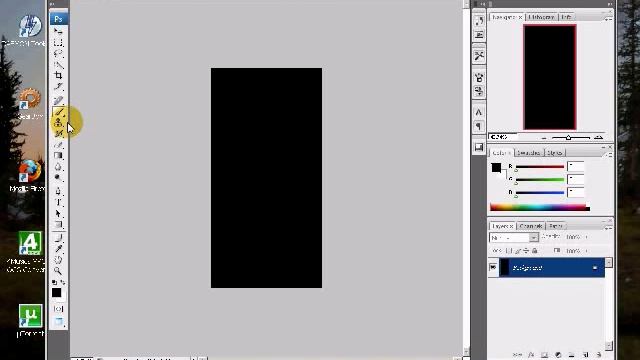
Task: Open the Color panel options menu
Action: 609,155
